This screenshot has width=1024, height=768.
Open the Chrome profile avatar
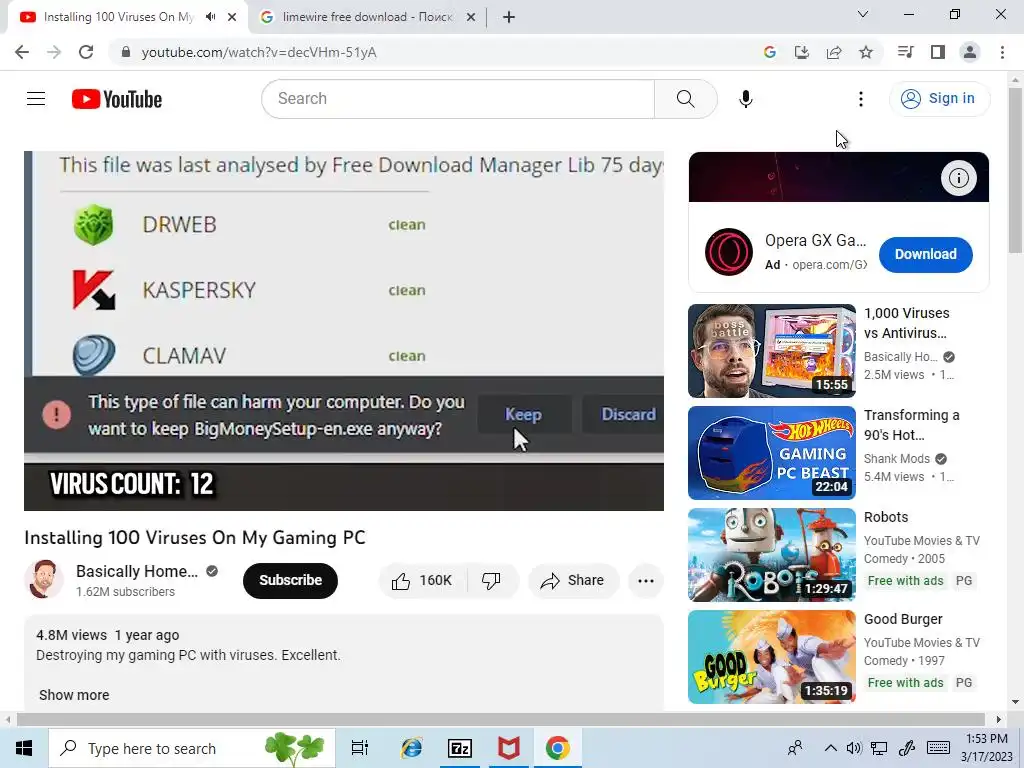click(970, 52)
